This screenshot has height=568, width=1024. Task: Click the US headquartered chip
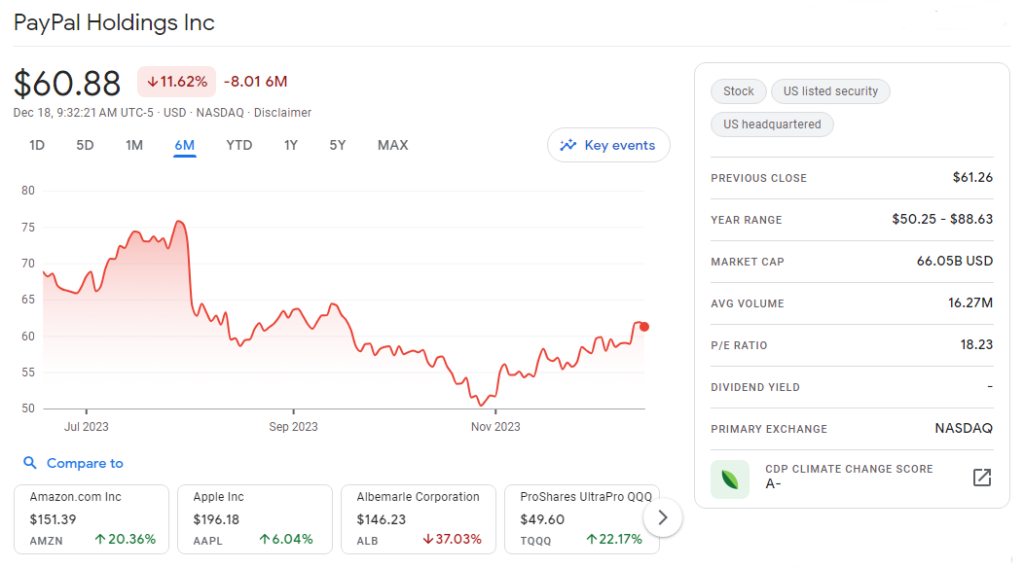(x=771, y=124)
